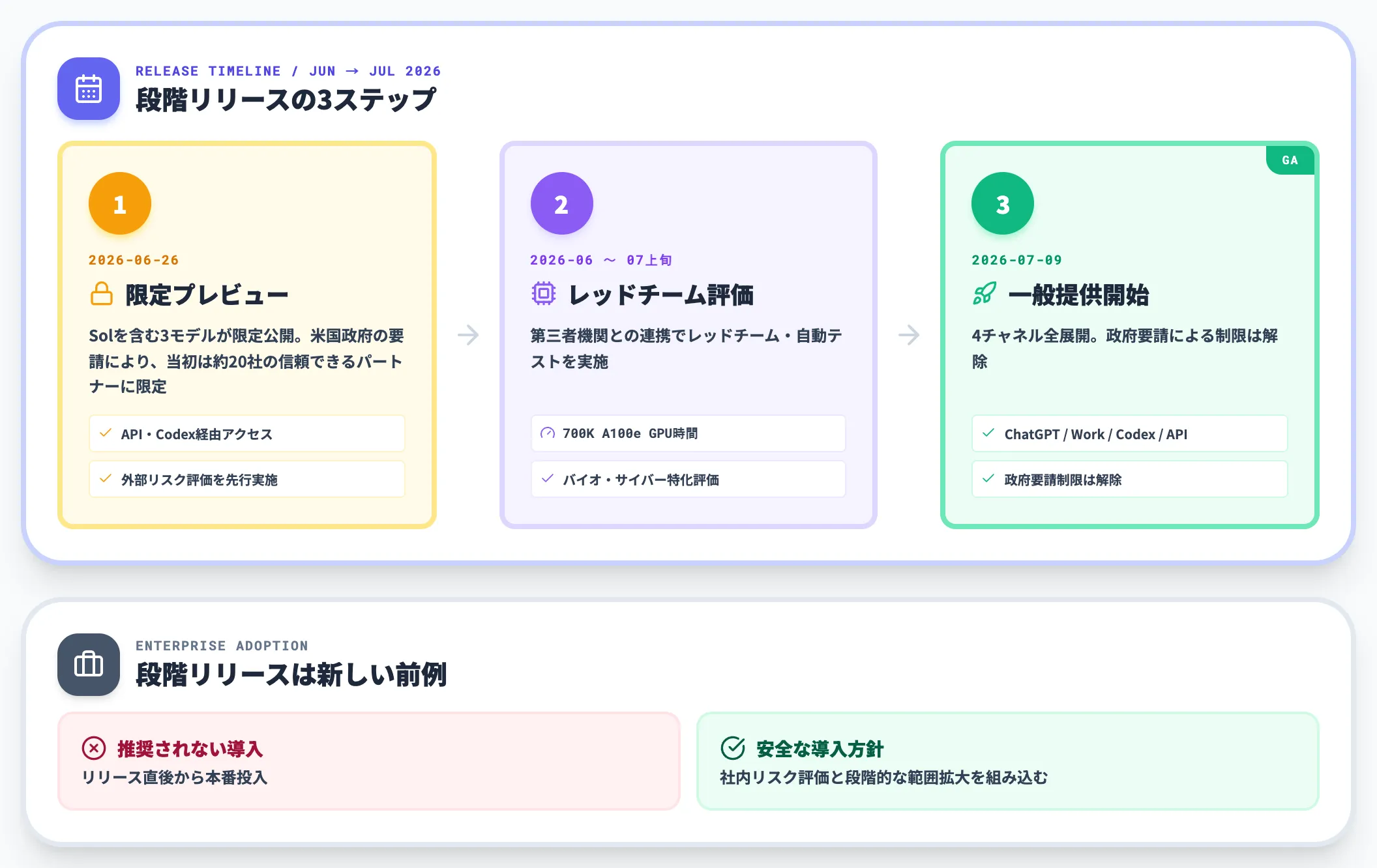
Task: Click the レッドチーム評価 heading
Action: click(661, 295)
